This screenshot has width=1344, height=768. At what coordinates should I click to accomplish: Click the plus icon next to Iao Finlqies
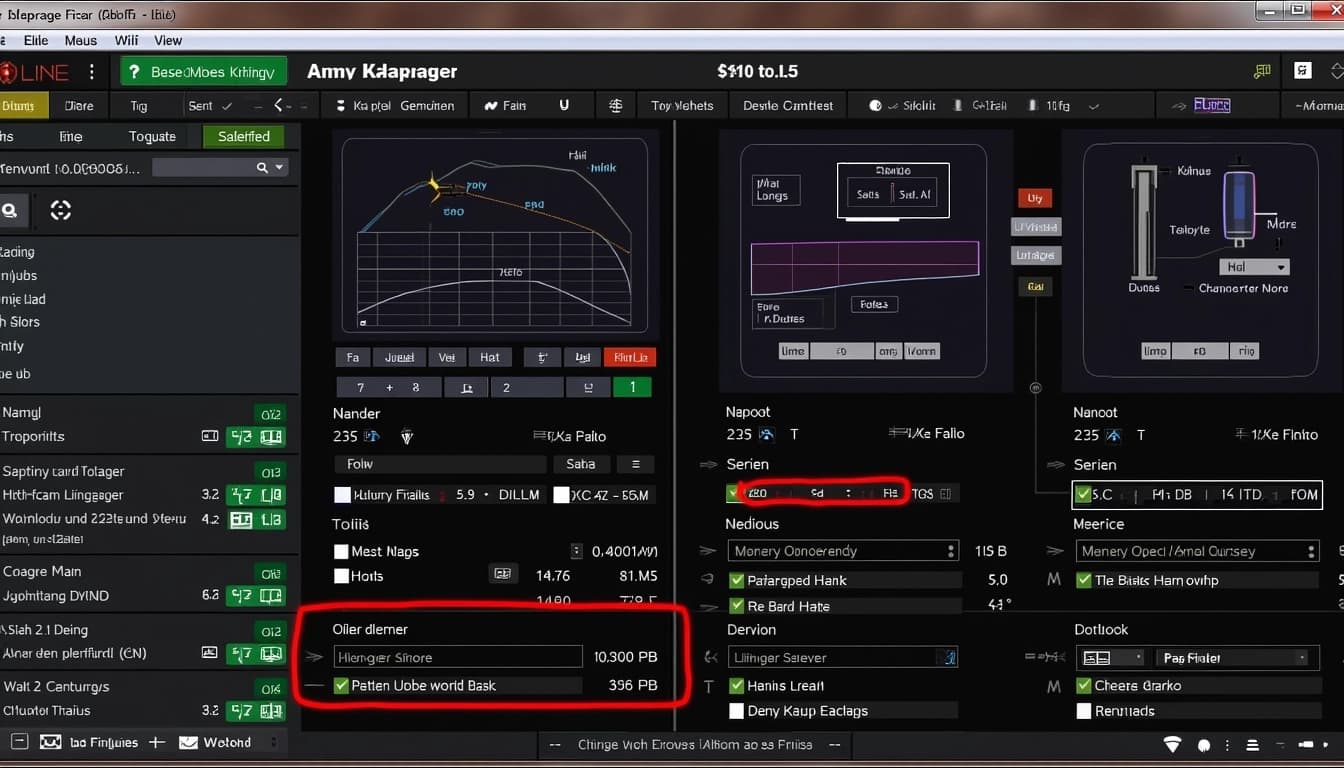pos(157,742)
